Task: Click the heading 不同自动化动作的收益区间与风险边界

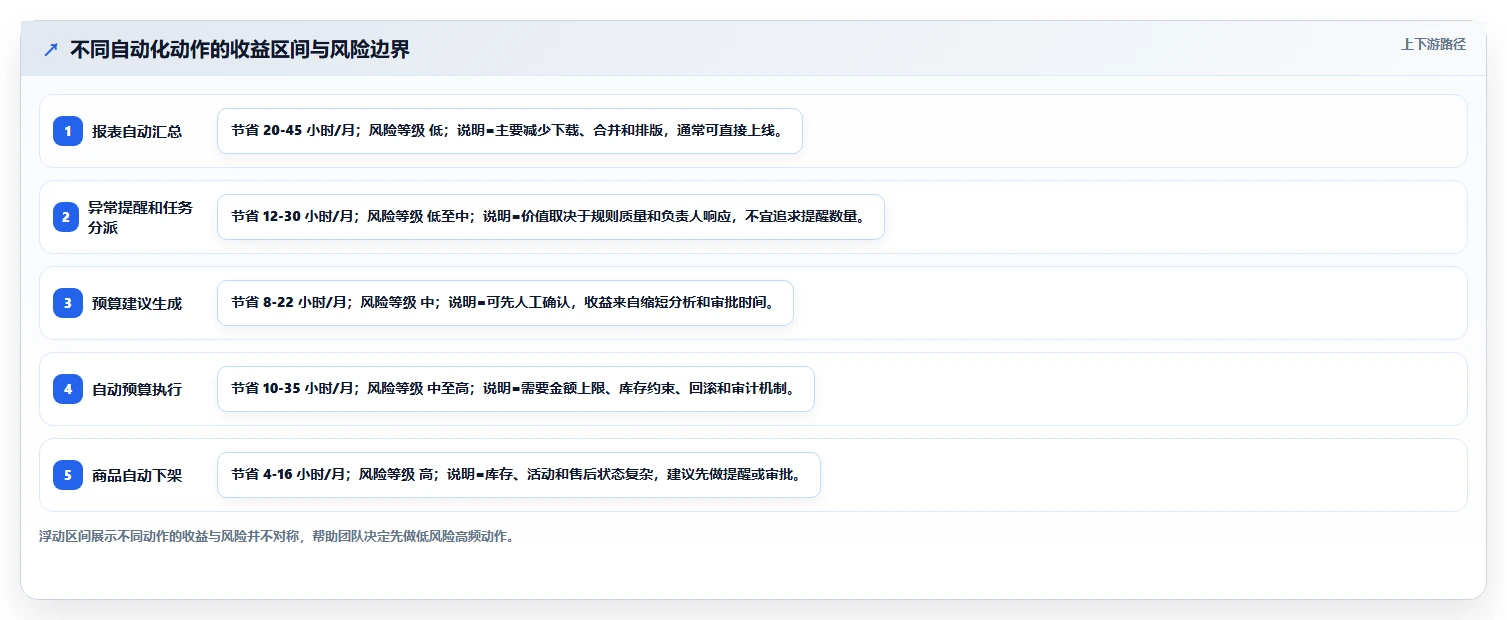Action: click(240, 49)
